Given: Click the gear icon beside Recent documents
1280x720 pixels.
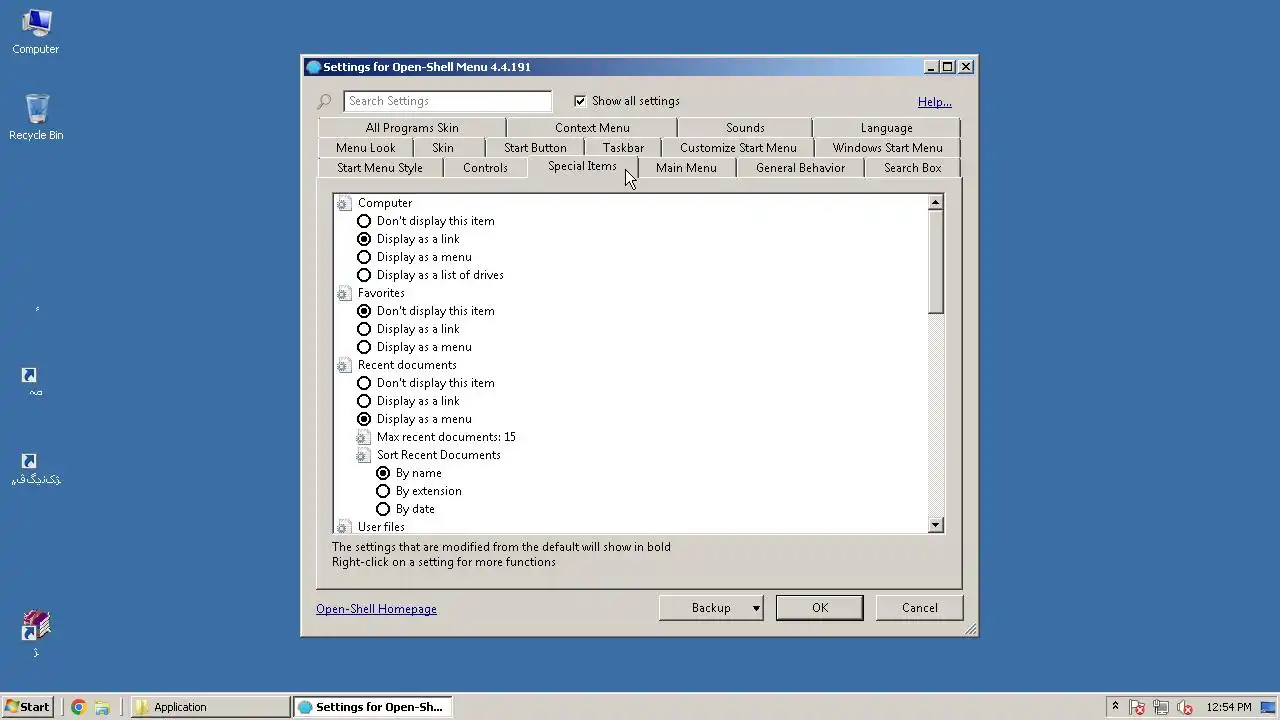Looking at the screenshot, I should (x=344, y=365).
